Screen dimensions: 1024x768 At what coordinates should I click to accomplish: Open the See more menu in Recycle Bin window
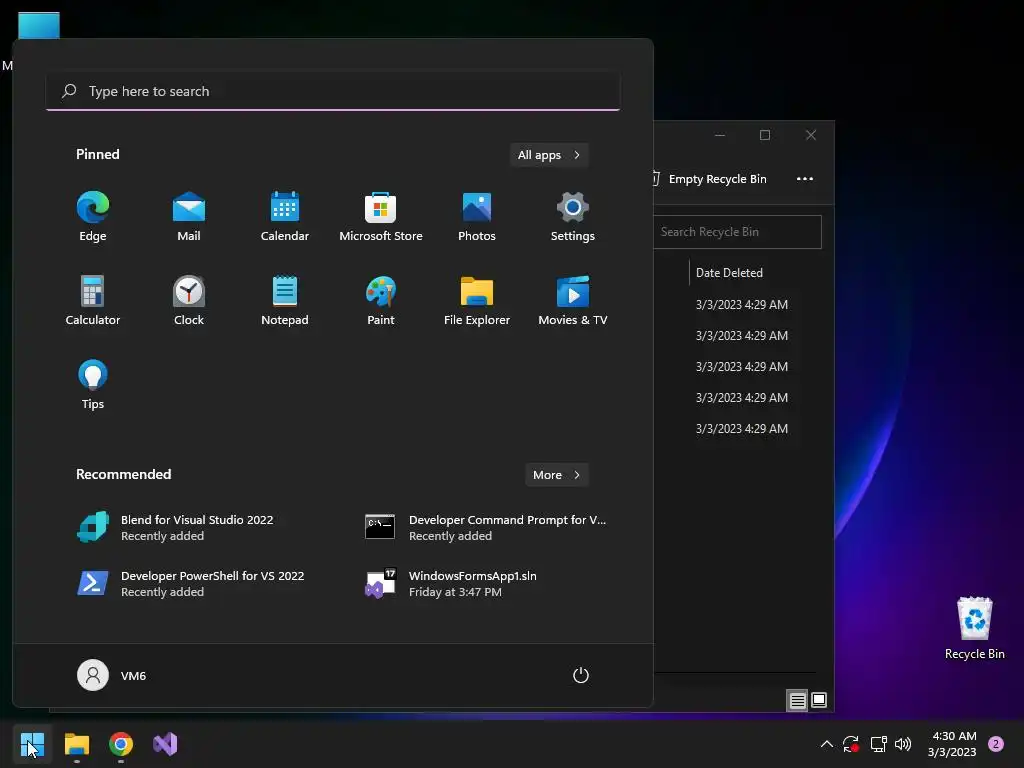click(x=805, y=179)
